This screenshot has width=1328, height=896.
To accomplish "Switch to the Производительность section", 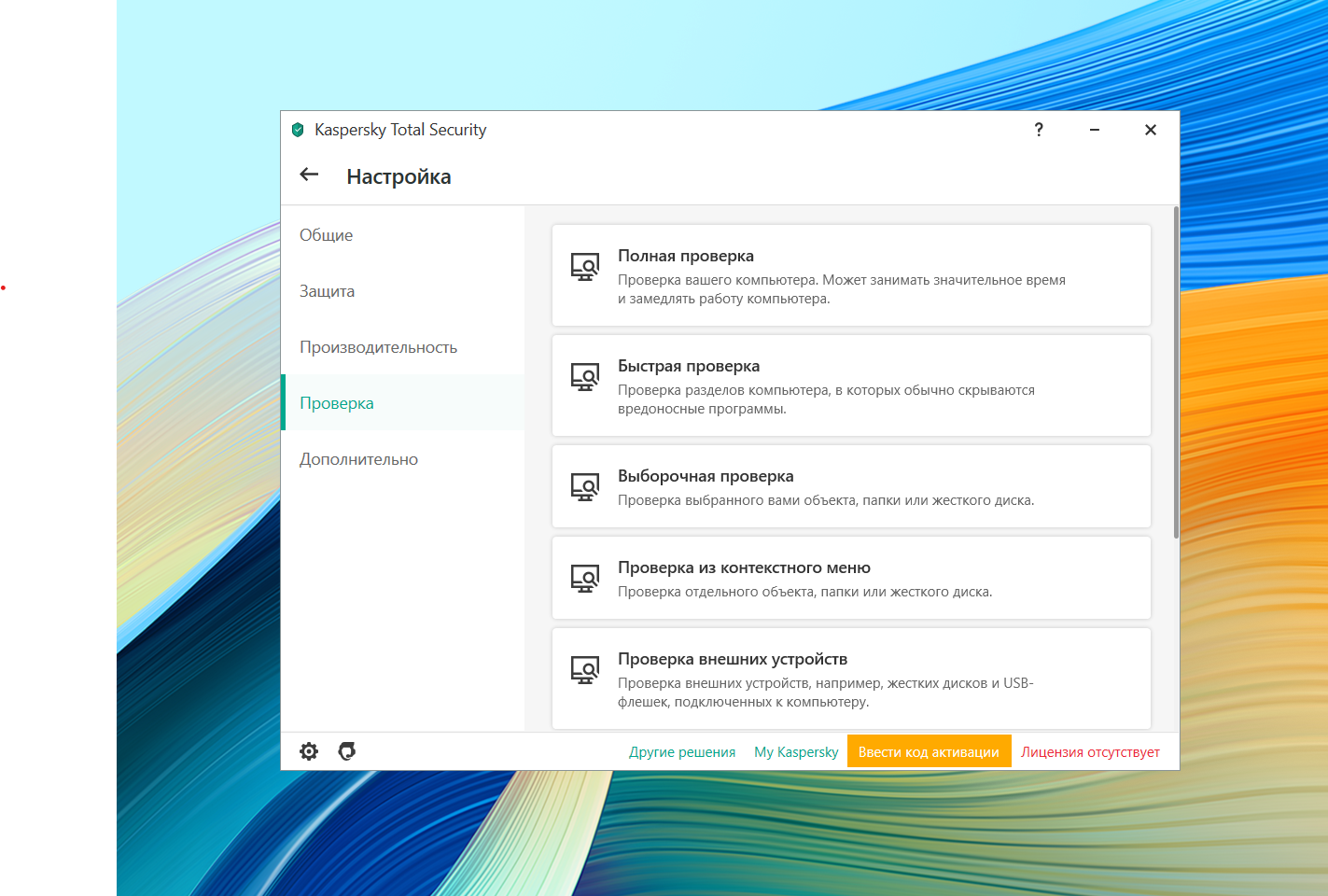I will pyautogui.click(x=403, y=347).
